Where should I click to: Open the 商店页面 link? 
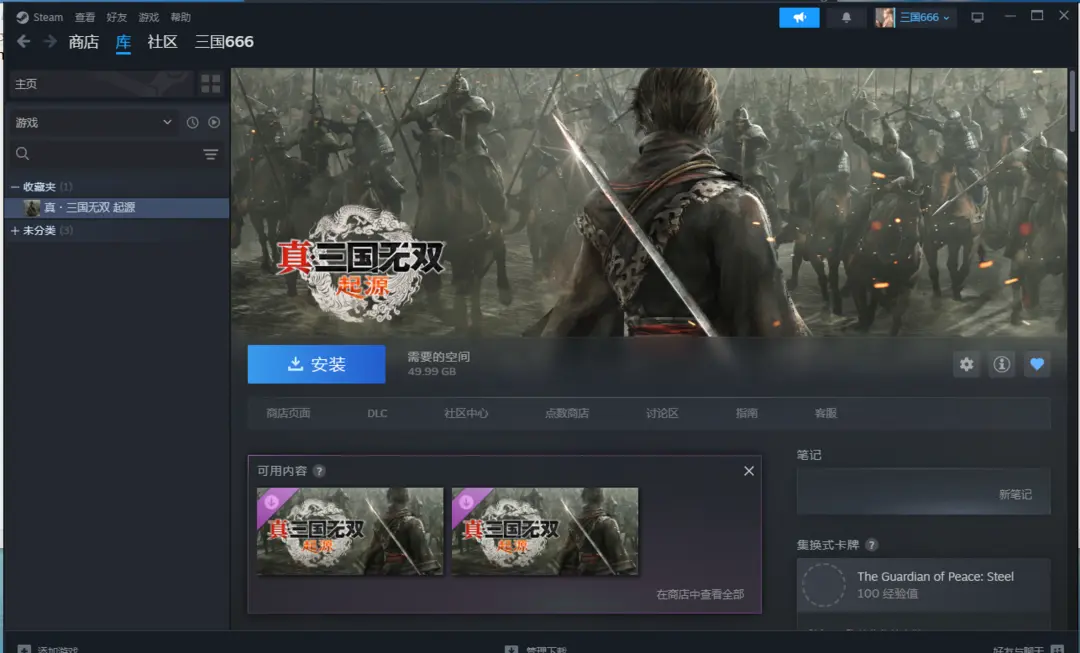tap(288, 413)
